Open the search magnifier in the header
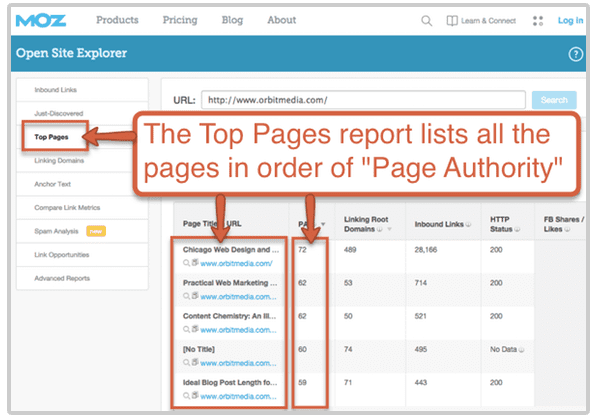 pos(427,20)
